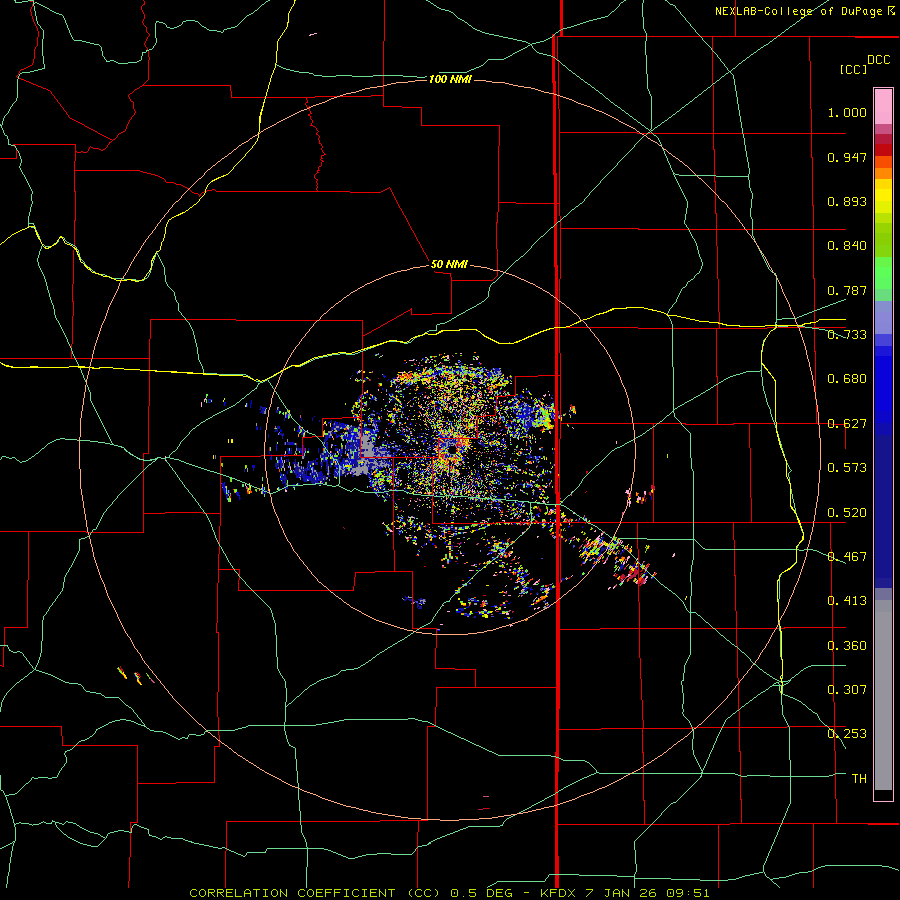Image resolution: width=900 pixels, height=900 pixels.
Task: Select the 0.253 legend value
Action: [847, 734]
